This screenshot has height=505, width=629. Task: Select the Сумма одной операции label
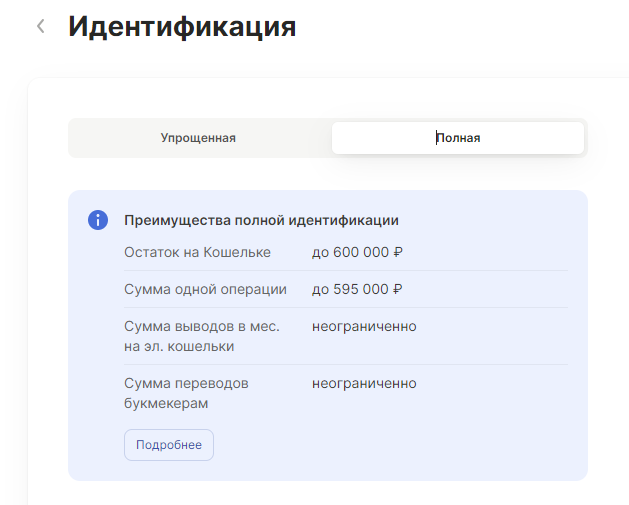[205, 289]
